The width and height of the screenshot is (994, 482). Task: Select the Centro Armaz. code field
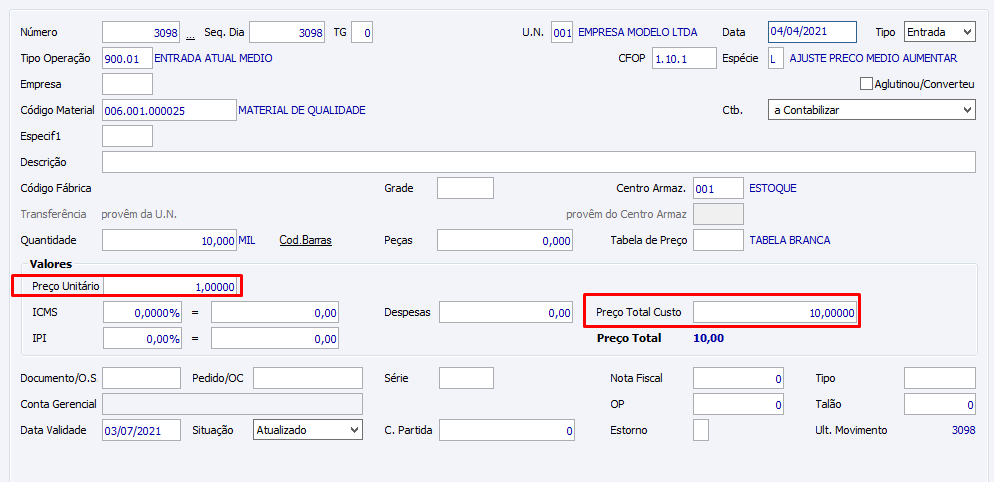718,188
